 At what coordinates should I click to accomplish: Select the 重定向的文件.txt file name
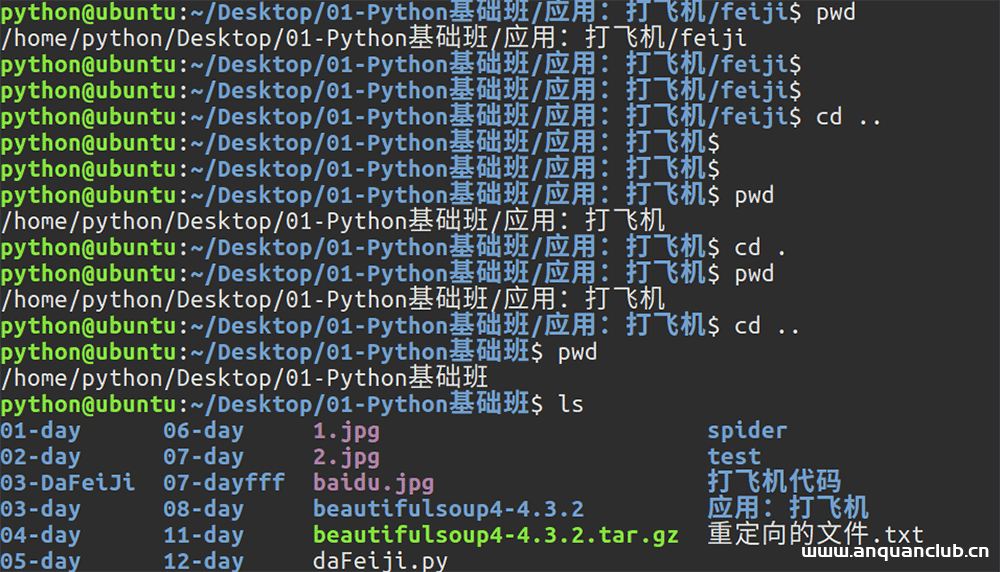click(815, 534)
